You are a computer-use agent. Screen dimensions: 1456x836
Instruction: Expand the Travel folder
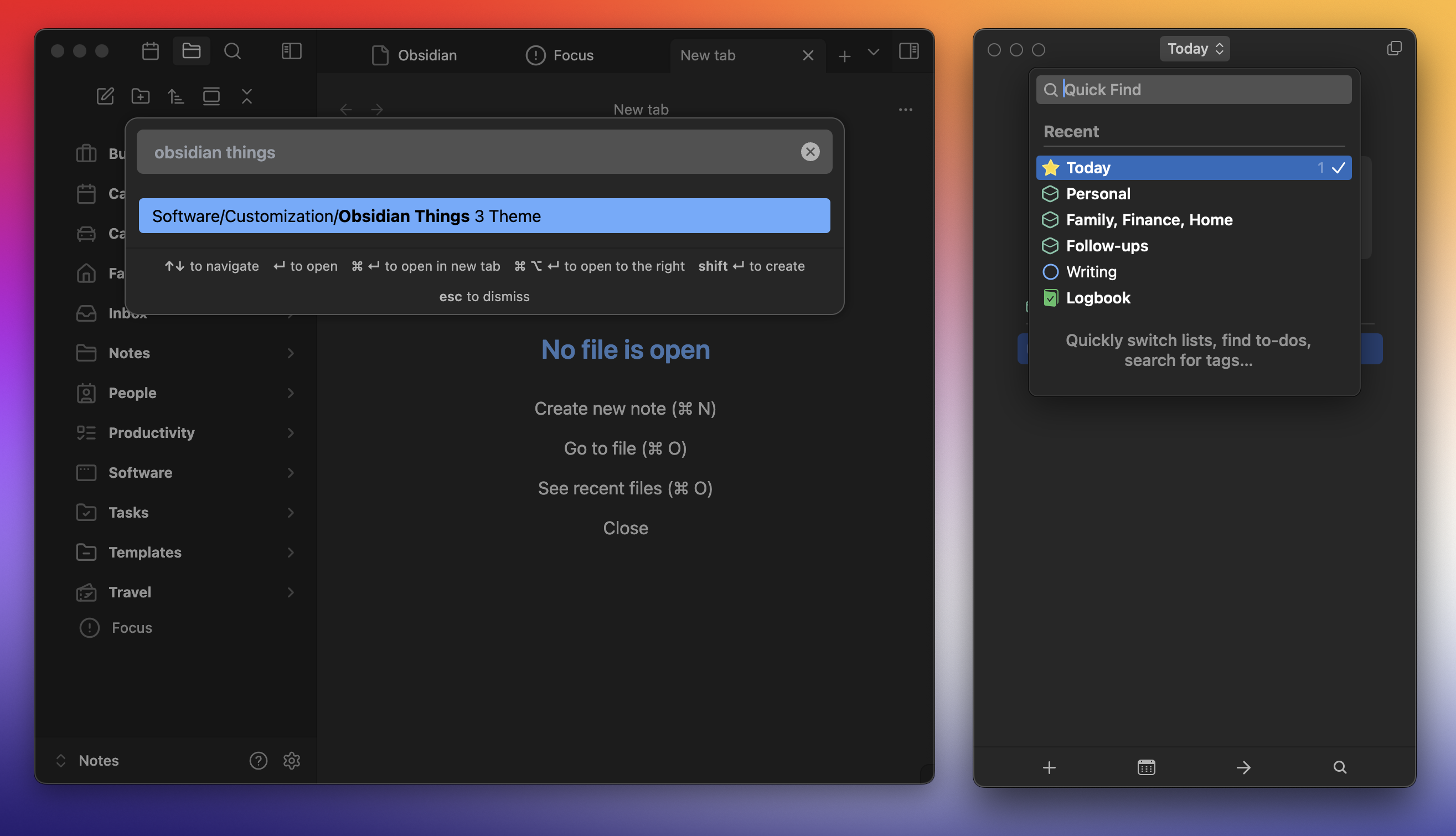(291, 592)
